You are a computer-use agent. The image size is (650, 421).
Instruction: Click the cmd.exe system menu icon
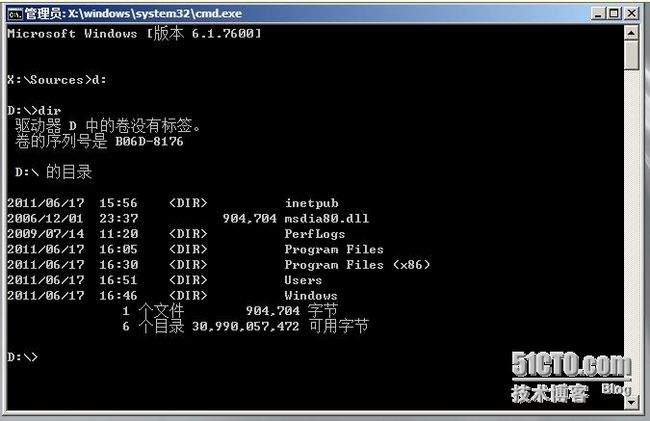15,14
